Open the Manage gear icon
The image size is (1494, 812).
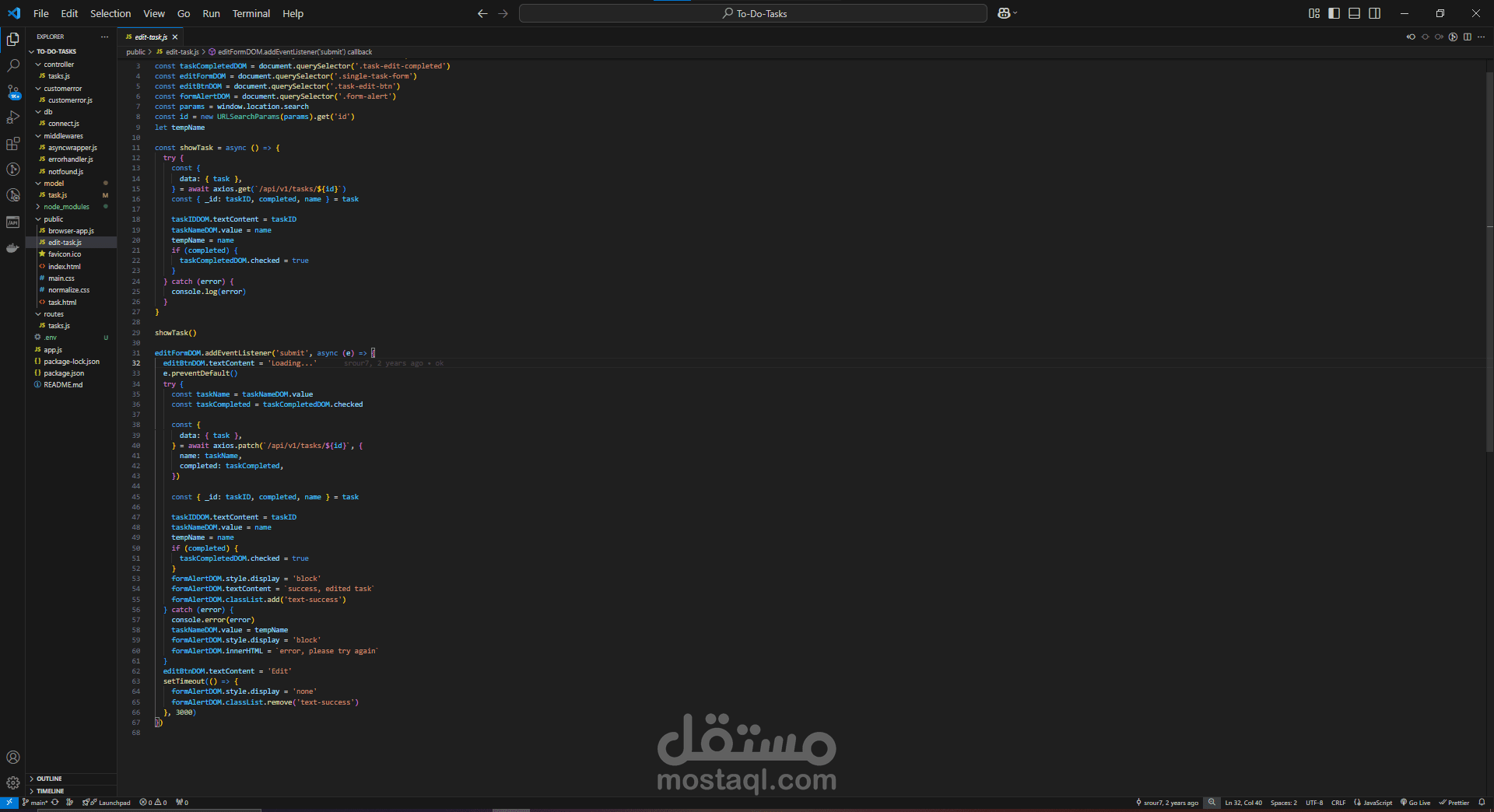click(12, 783)
